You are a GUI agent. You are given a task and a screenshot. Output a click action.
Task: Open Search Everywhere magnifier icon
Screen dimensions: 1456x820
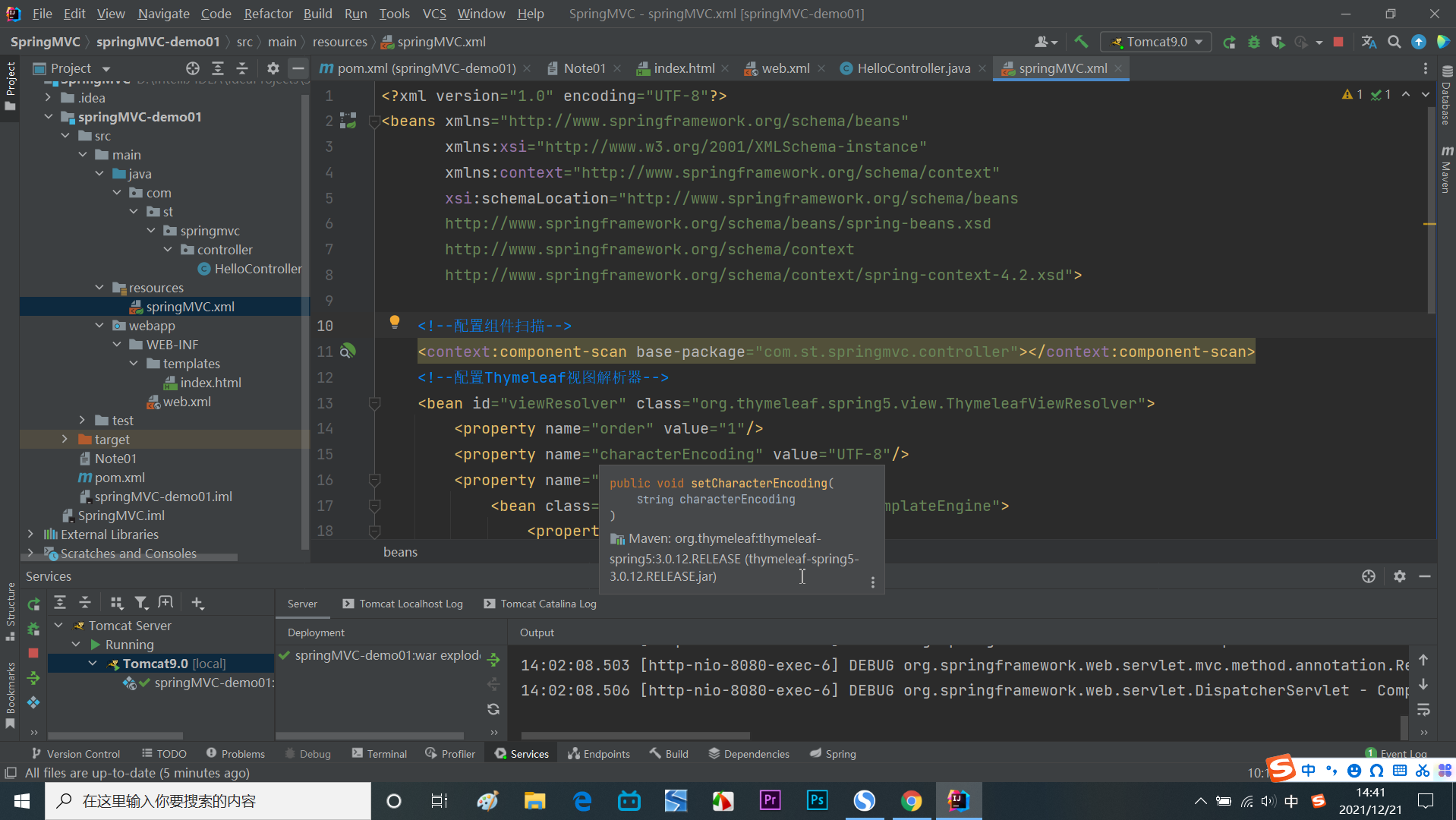tap(1394, 42)
